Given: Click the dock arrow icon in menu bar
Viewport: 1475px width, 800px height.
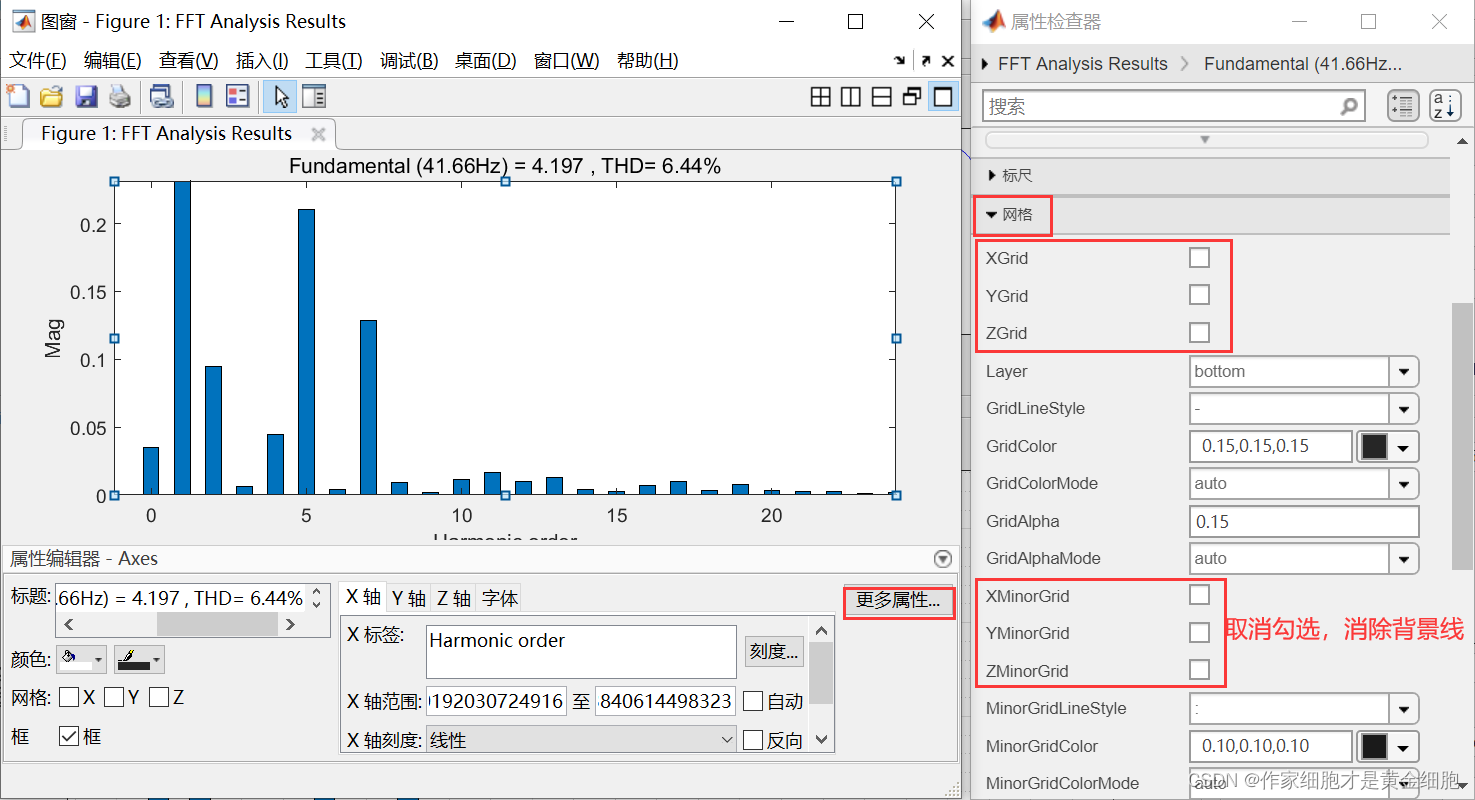Looking at the screenshot, I should (900, 61).
